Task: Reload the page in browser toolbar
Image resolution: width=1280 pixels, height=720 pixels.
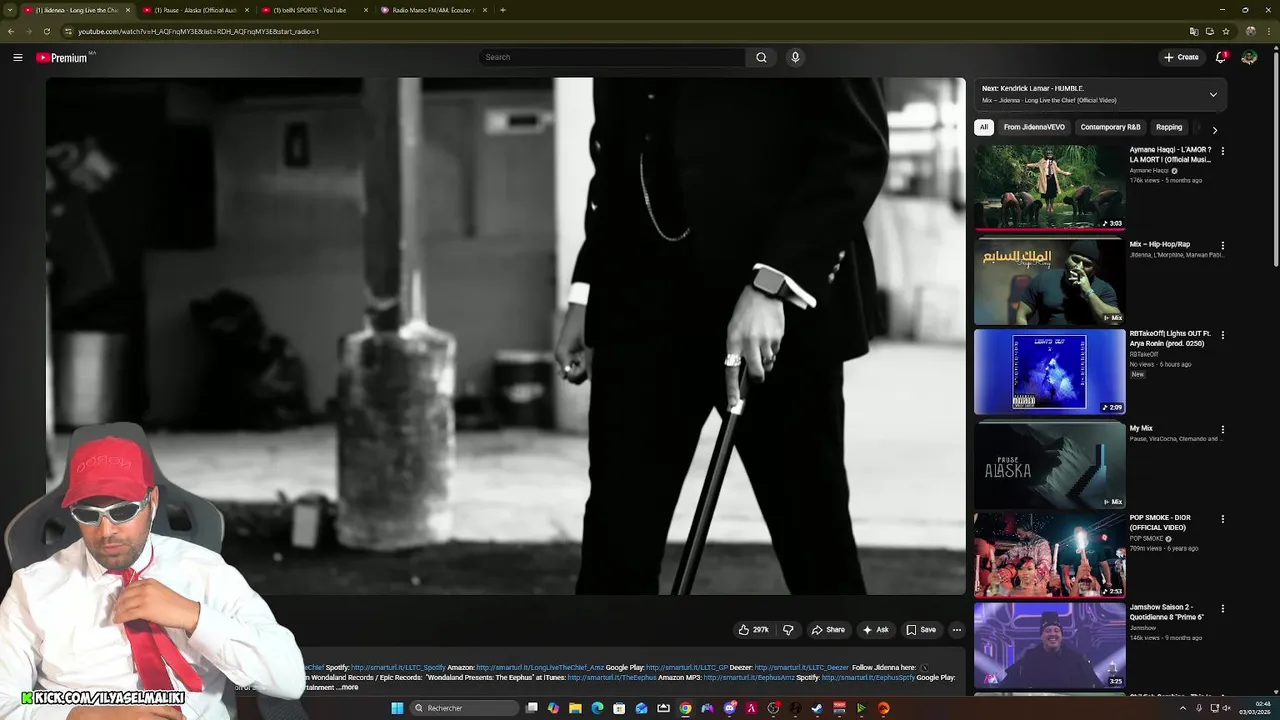Action: coord(46,31)
